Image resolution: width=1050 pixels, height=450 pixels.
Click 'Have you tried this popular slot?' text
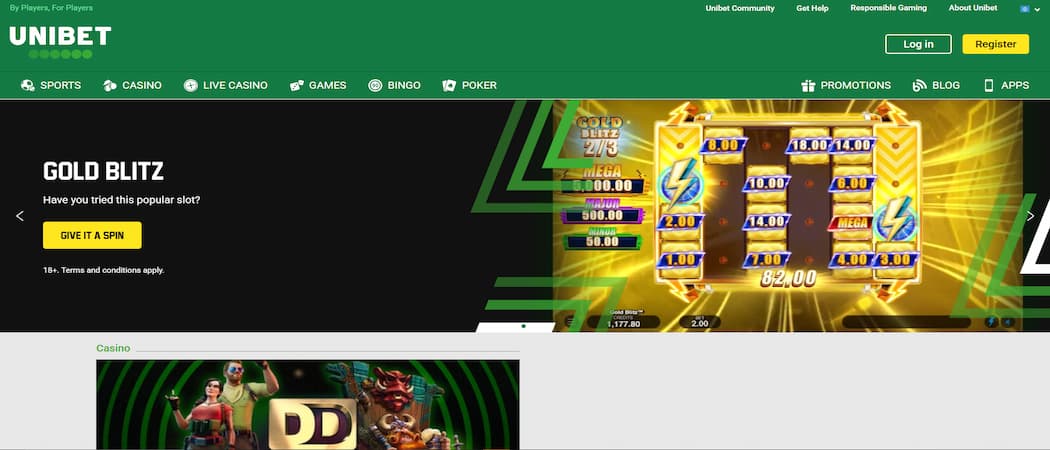click(x=121, y=200)
